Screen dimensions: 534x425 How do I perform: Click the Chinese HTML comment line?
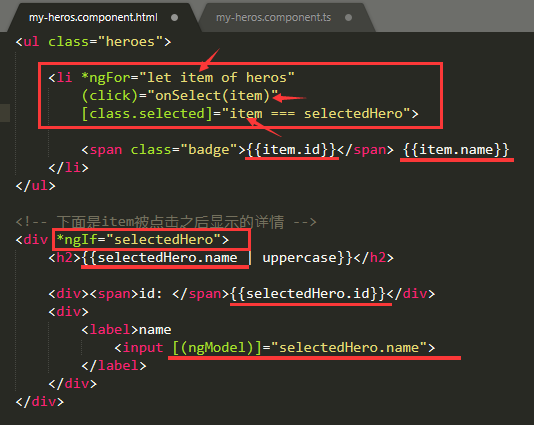coord(166,222)
